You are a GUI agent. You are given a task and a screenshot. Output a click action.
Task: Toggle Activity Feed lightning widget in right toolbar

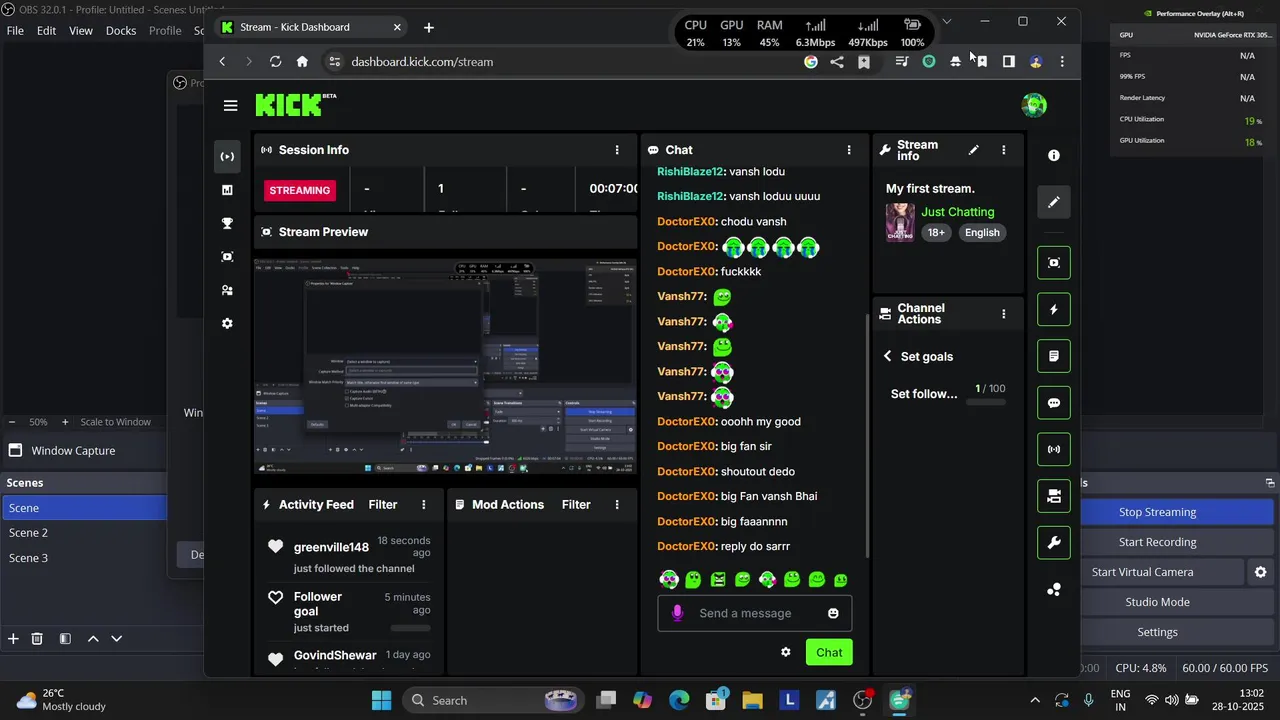tap(1054, 310)
